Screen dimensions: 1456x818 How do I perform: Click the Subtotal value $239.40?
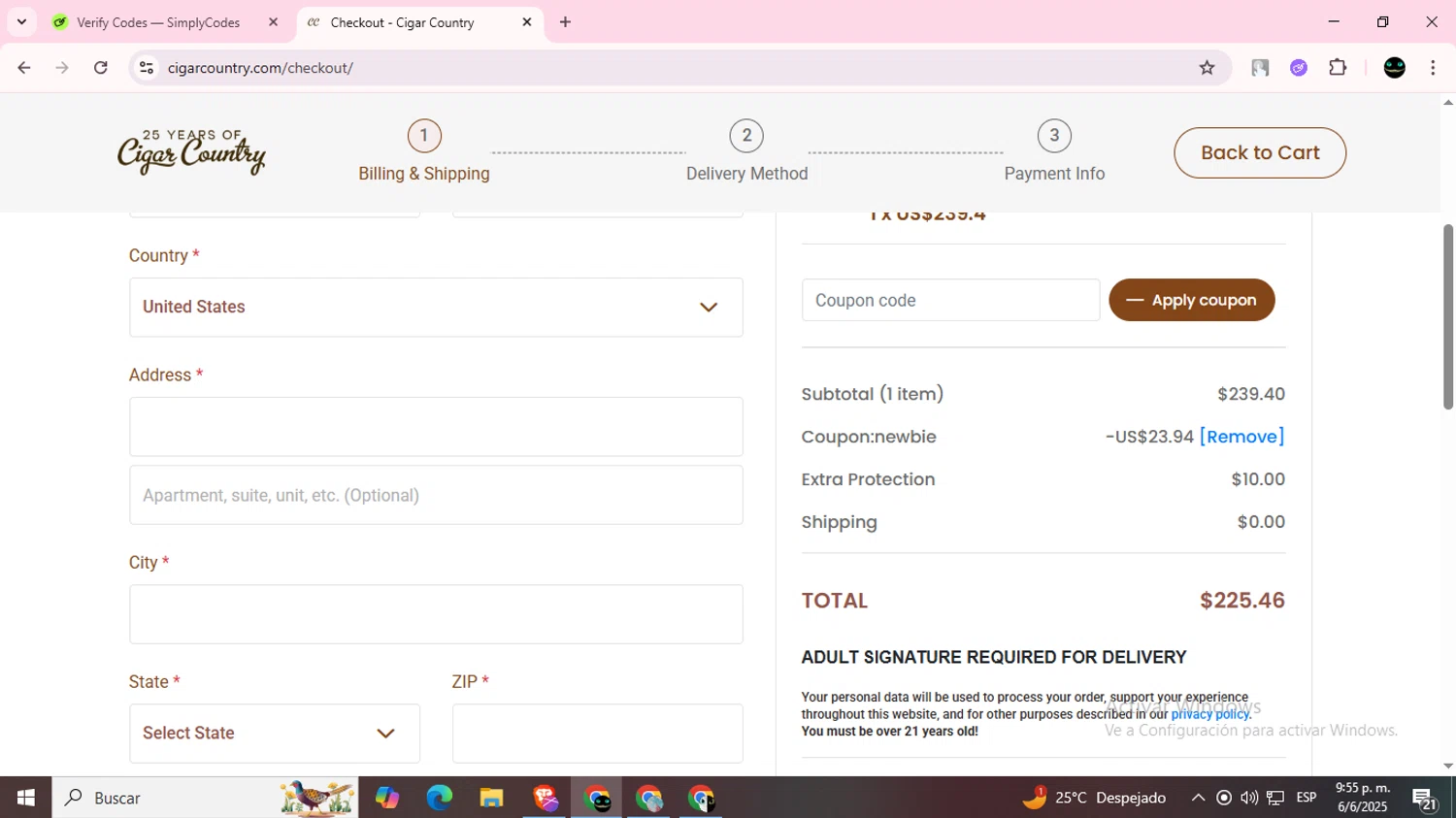point(1251,394)
